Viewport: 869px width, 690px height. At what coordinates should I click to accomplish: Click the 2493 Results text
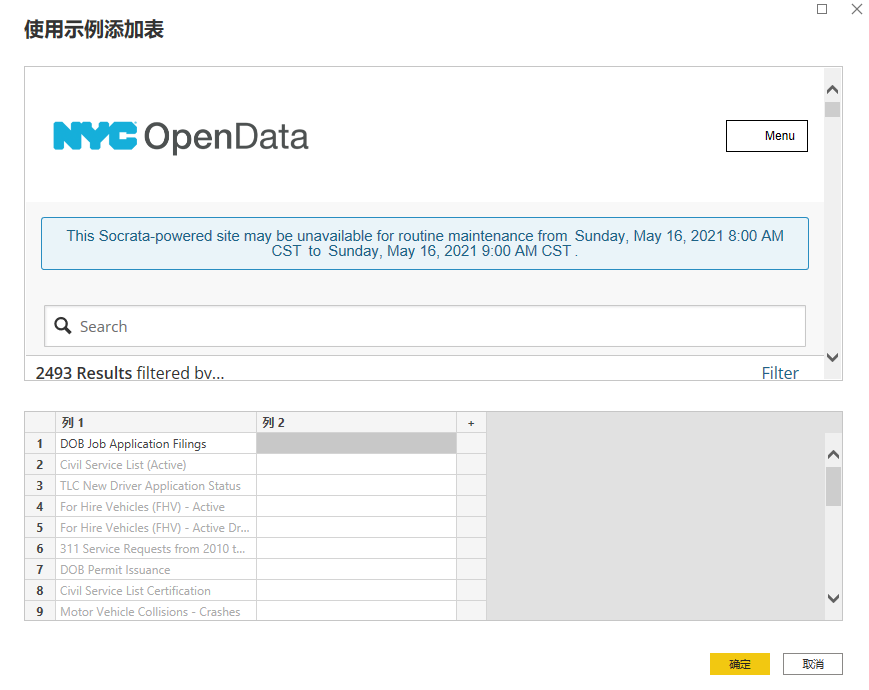pyautogui.click(x=84, y=373)
